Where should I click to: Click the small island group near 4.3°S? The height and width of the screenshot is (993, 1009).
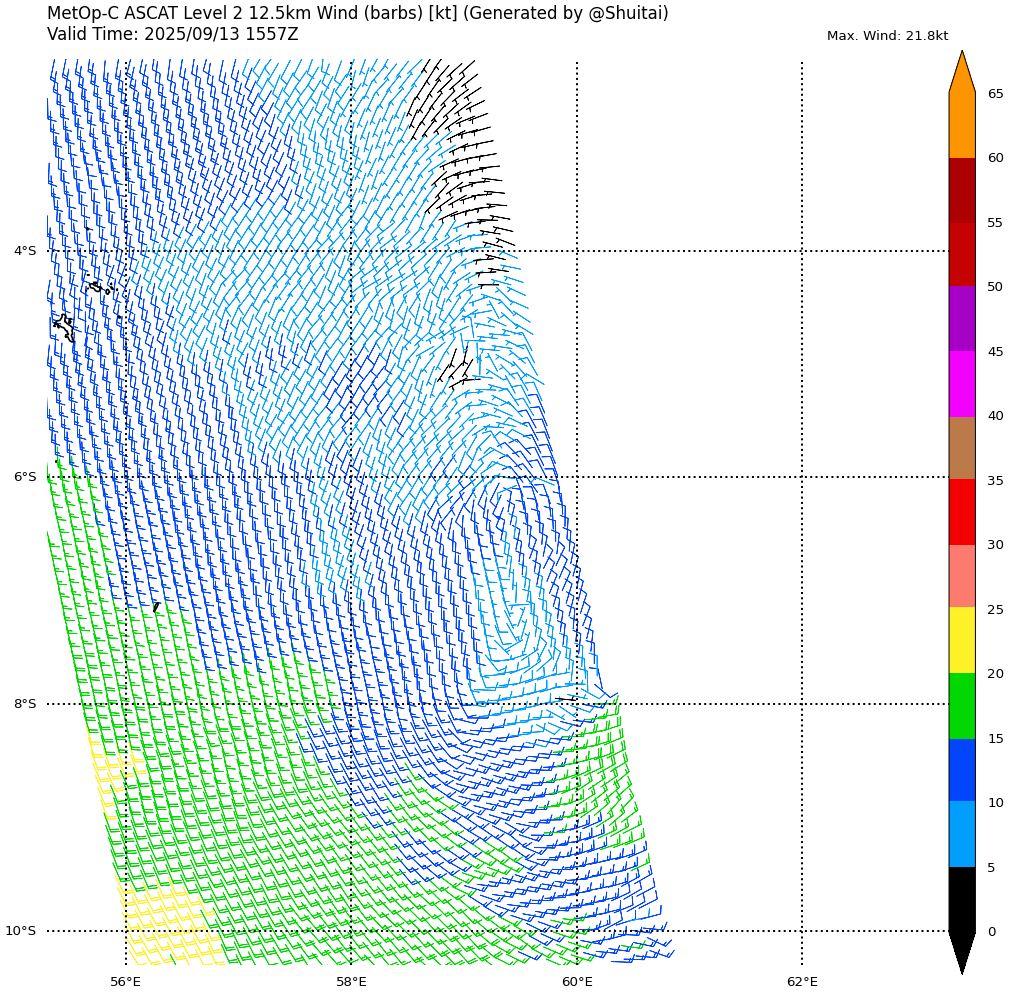click(x=100, y=286)
